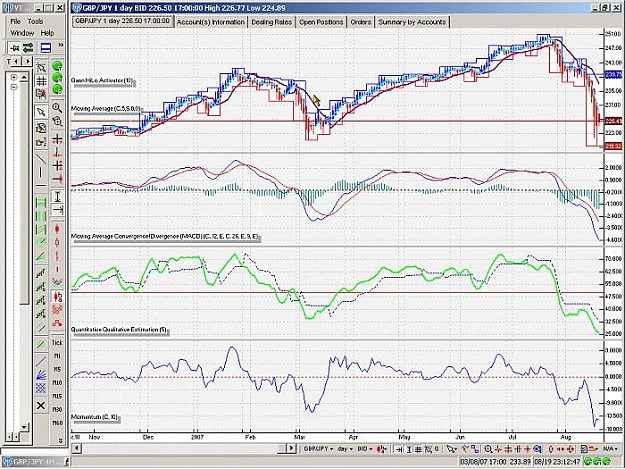Screen dimensions: 625x469
Task: Click the tree panel scroll-down arrow
Action: 24,427
